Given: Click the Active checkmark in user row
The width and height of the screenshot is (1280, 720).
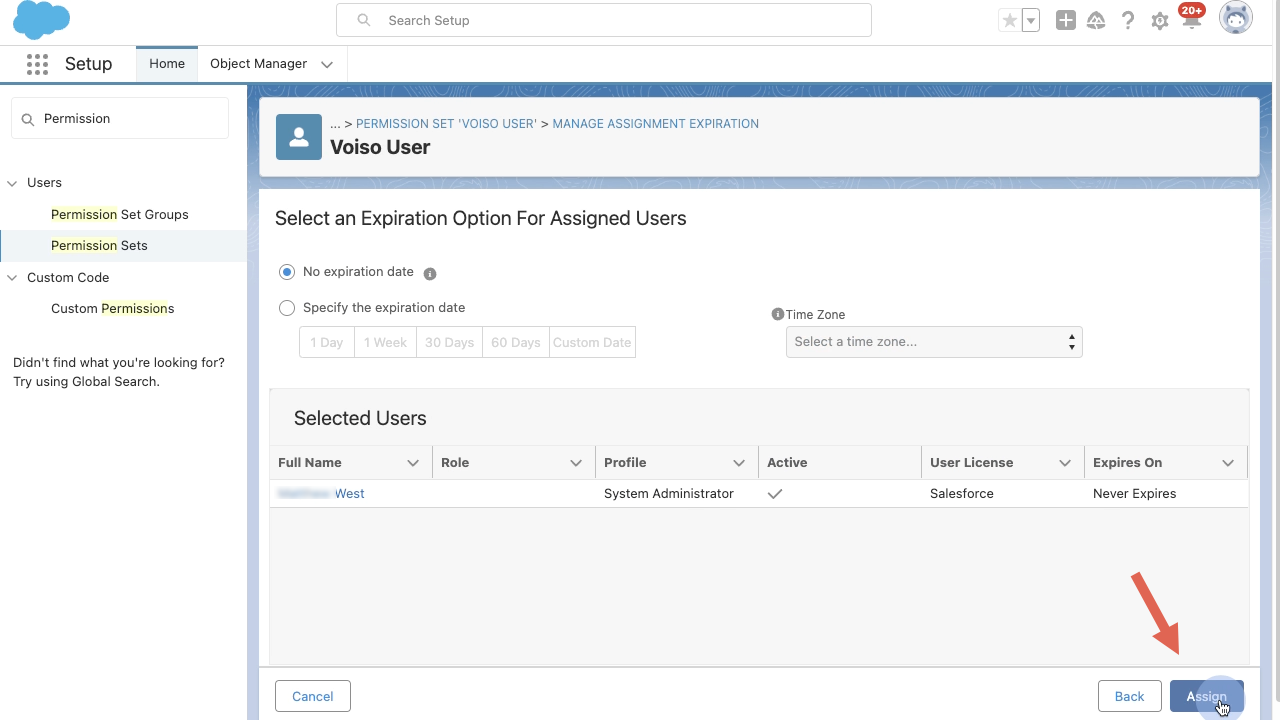Looking at the screenshot, I should pos(775,494).
